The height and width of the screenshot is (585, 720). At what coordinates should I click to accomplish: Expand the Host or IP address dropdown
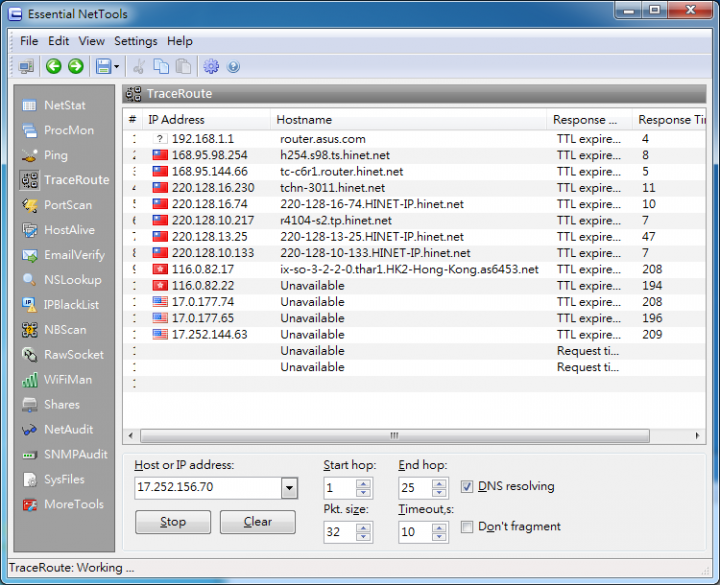click(289, 488)
